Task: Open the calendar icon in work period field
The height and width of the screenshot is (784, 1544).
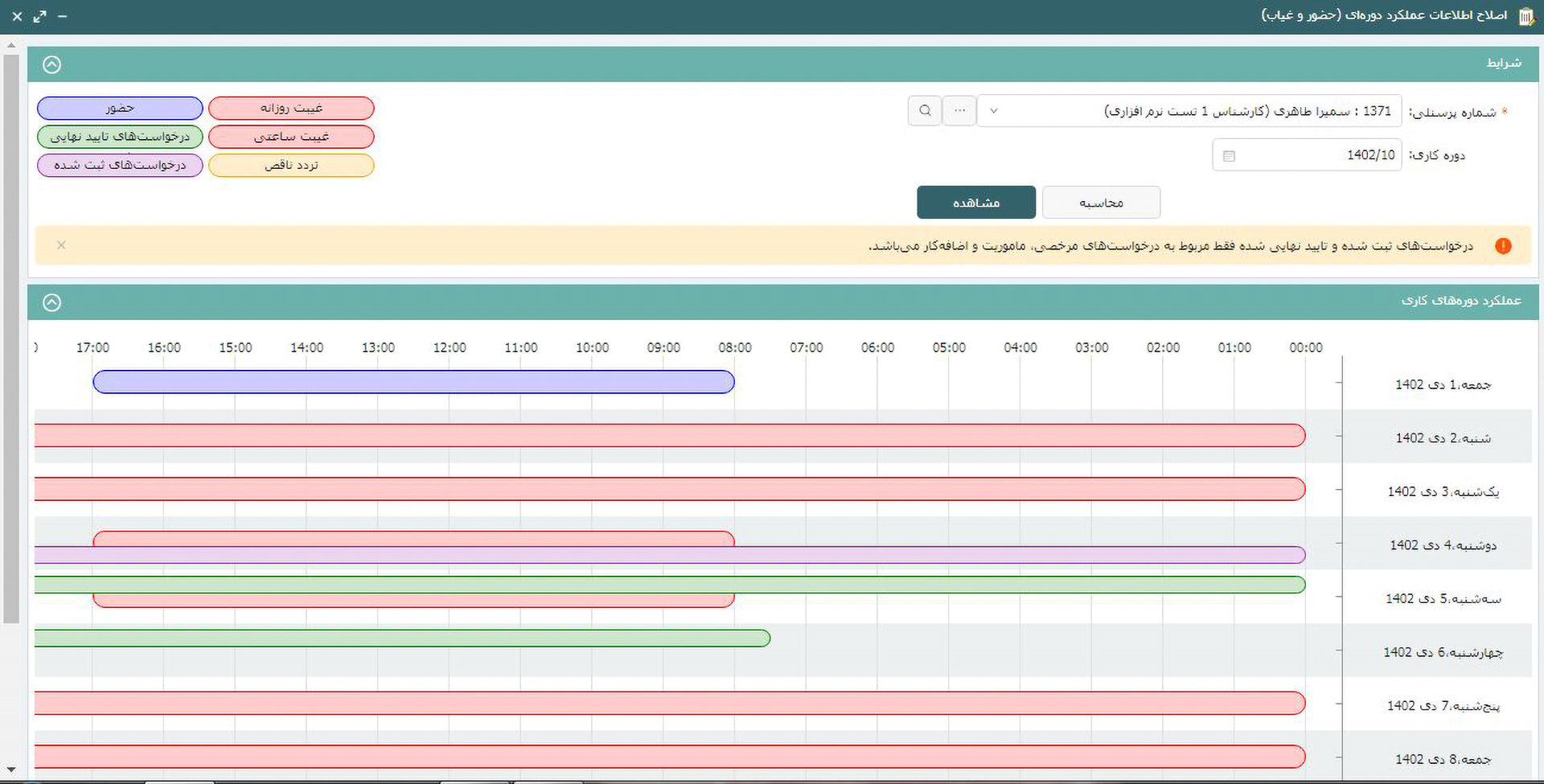Action: 1229,156
